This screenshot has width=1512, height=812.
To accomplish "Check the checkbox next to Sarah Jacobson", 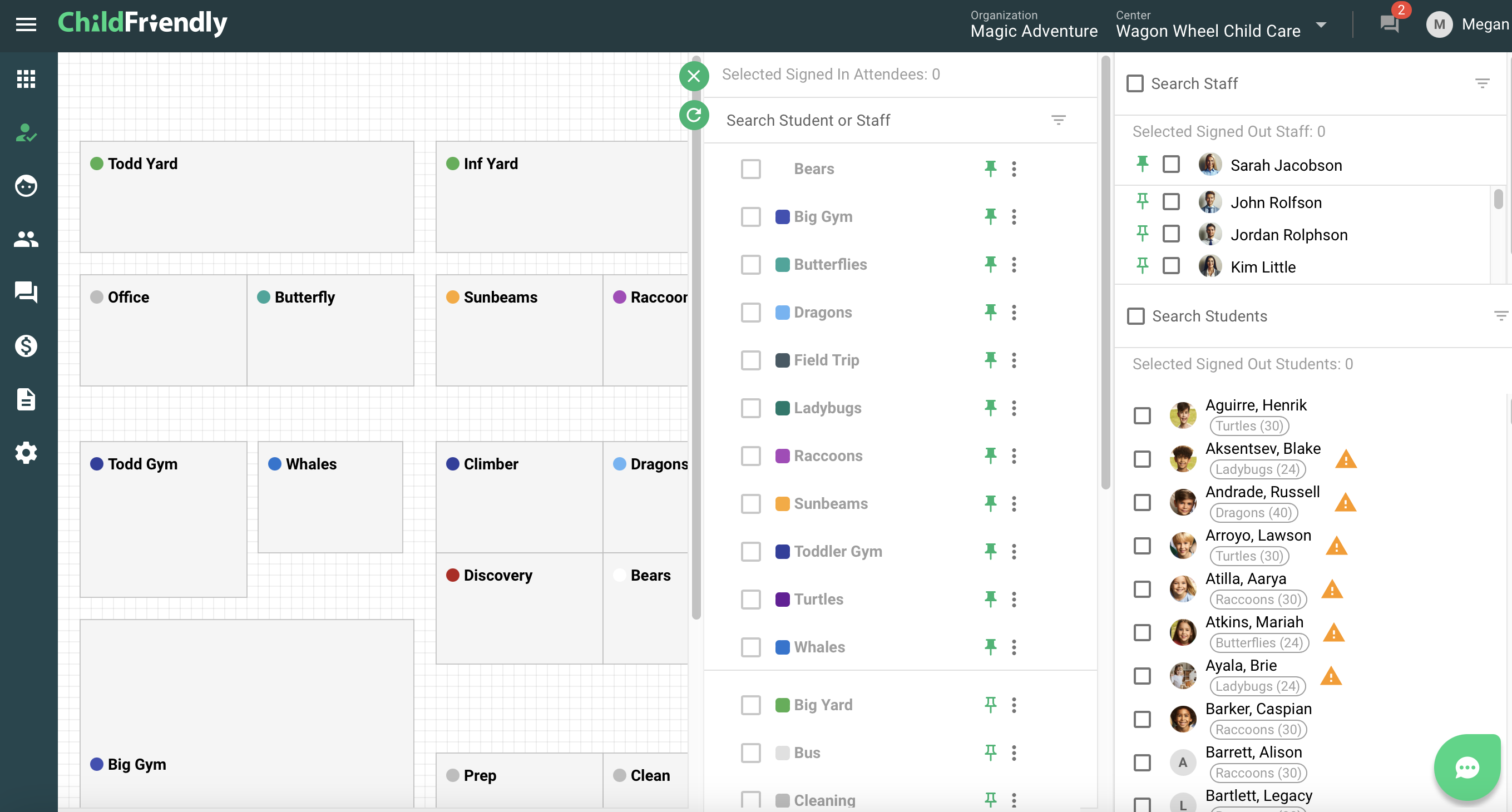I will [1172, 165].
